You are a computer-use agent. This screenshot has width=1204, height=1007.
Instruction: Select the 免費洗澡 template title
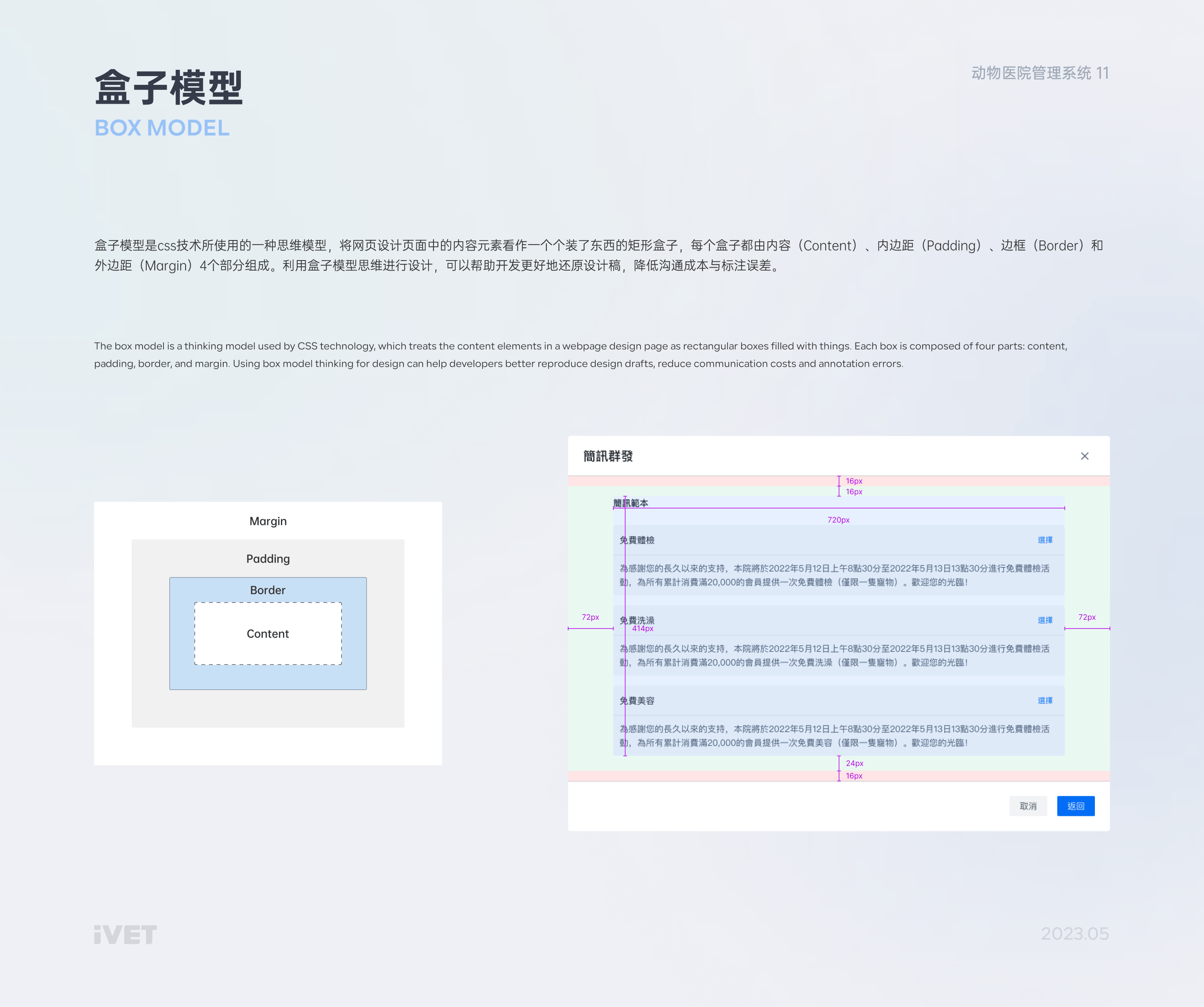[x=637, y=620]
